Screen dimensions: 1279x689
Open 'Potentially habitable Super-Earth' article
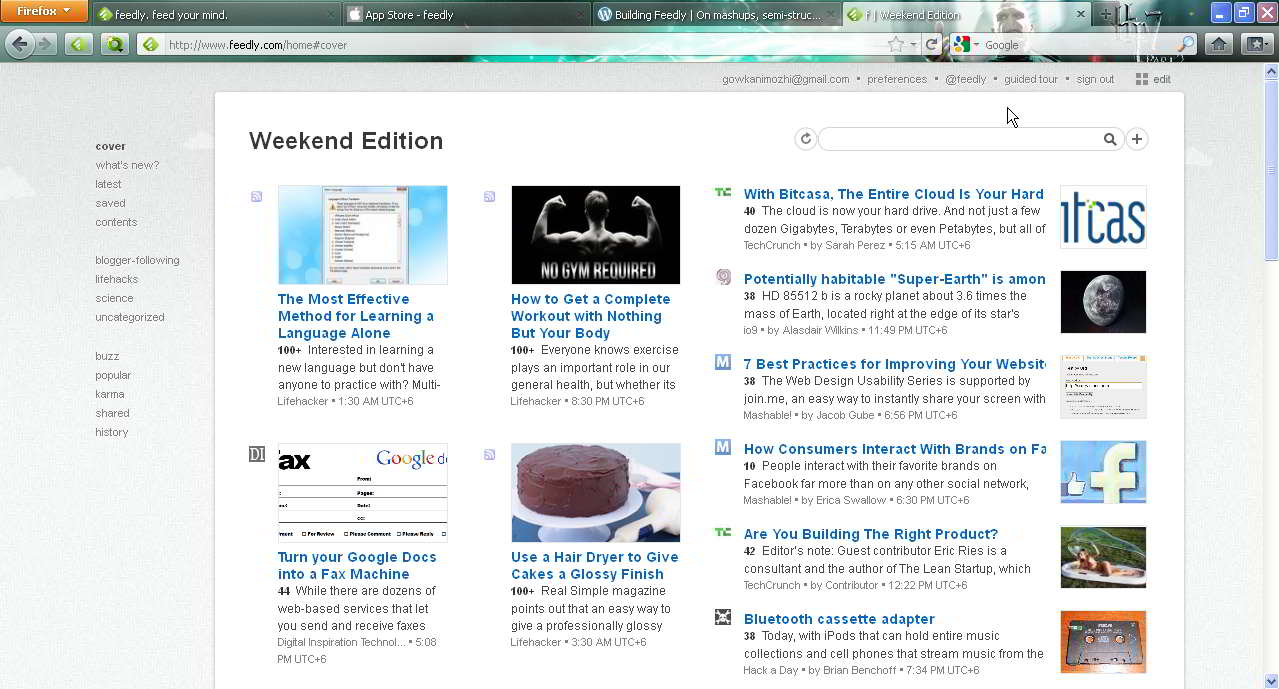(x=894, y=279)
